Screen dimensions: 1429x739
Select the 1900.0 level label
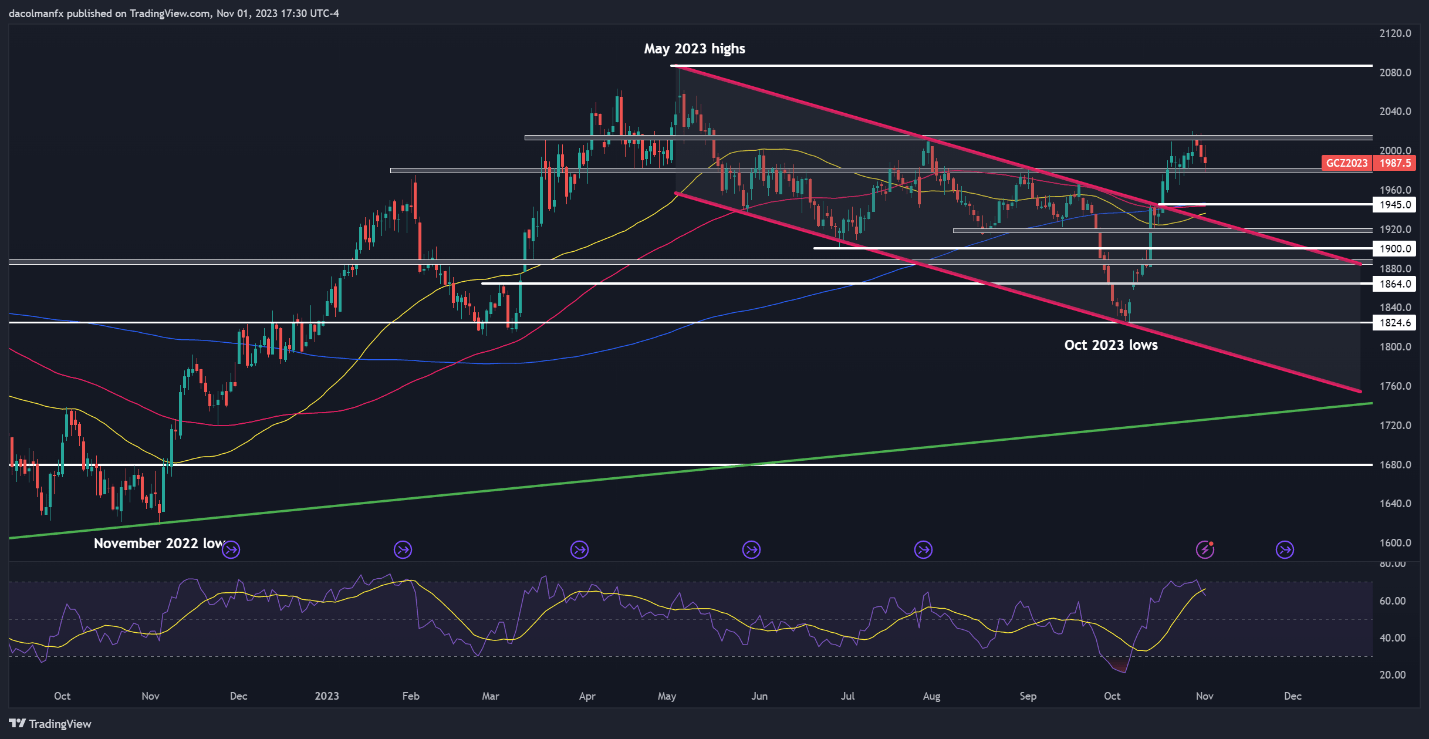(1395, 248)
